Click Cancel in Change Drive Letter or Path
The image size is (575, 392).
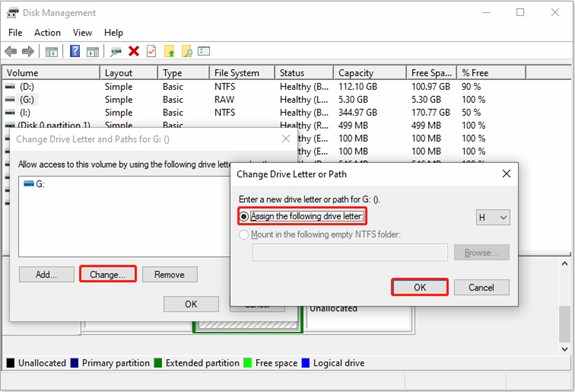(x=481, y=287)
